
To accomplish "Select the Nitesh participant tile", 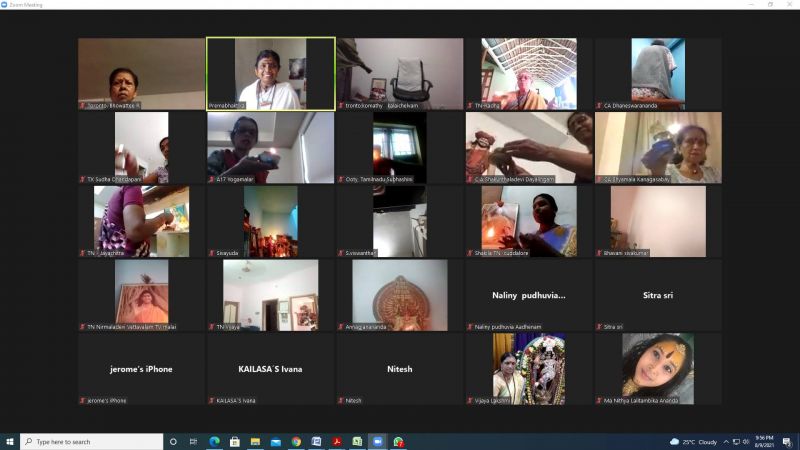I will 399,369.
